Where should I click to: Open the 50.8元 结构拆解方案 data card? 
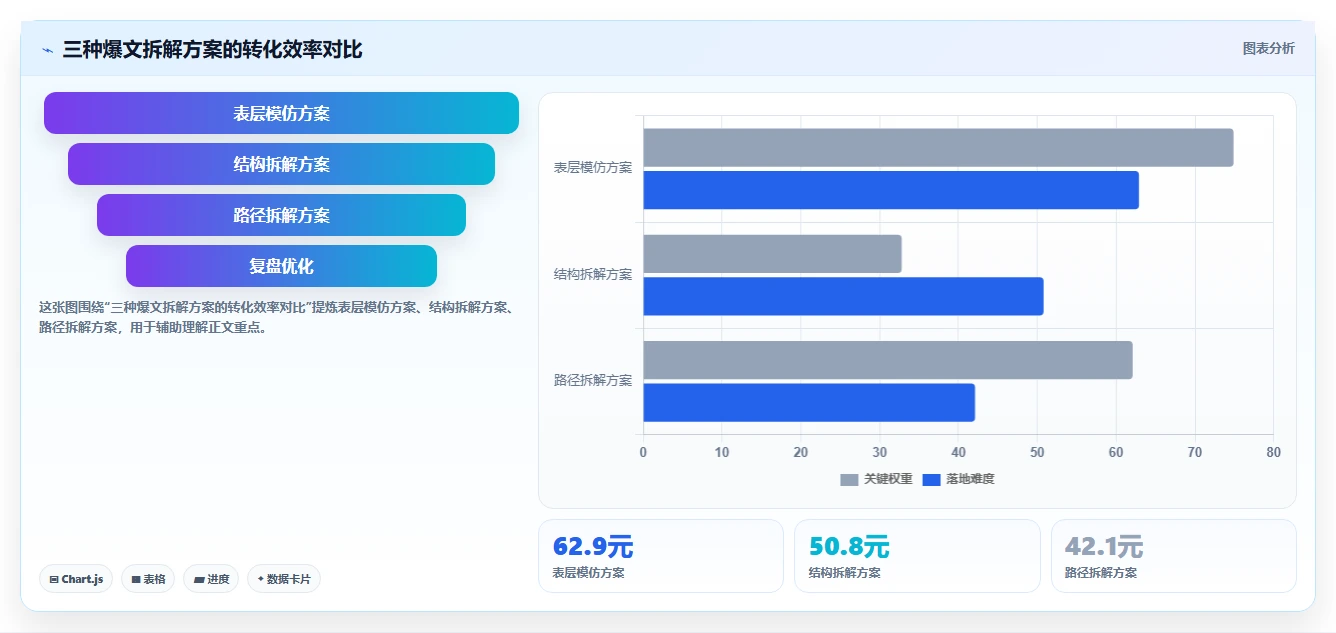pos(917,556)
